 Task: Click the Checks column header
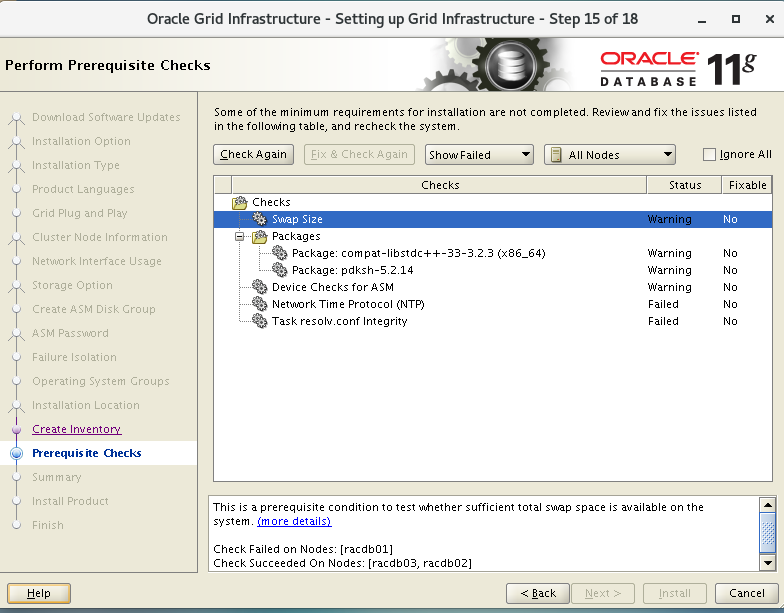point(439,185)
